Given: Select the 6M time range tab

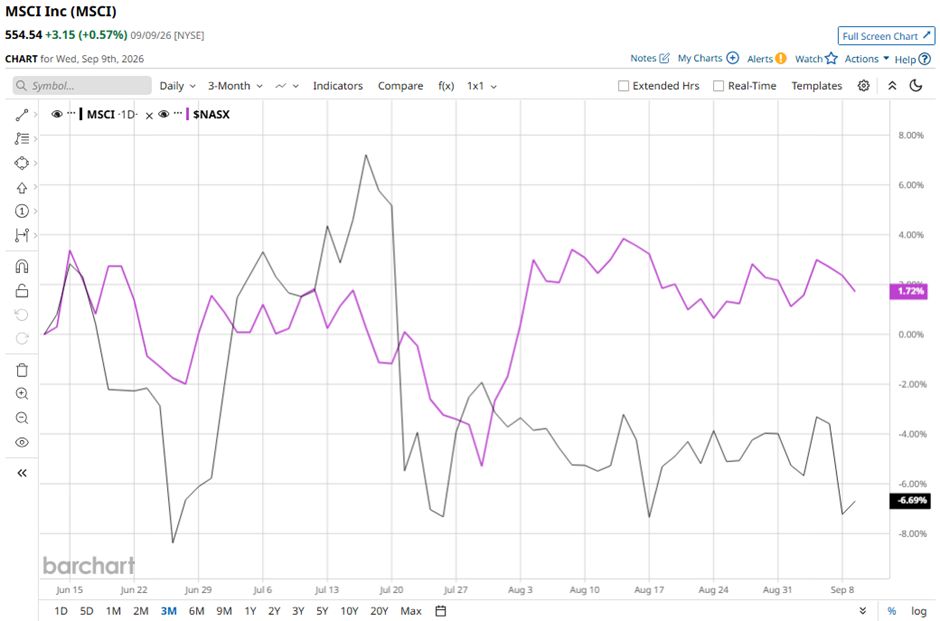Looking at the screenshot, I should 196,611.
